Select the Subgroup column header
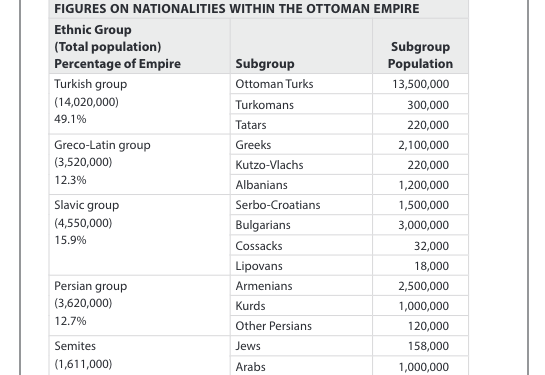The image size is (545, 375). tap(301, 47)
